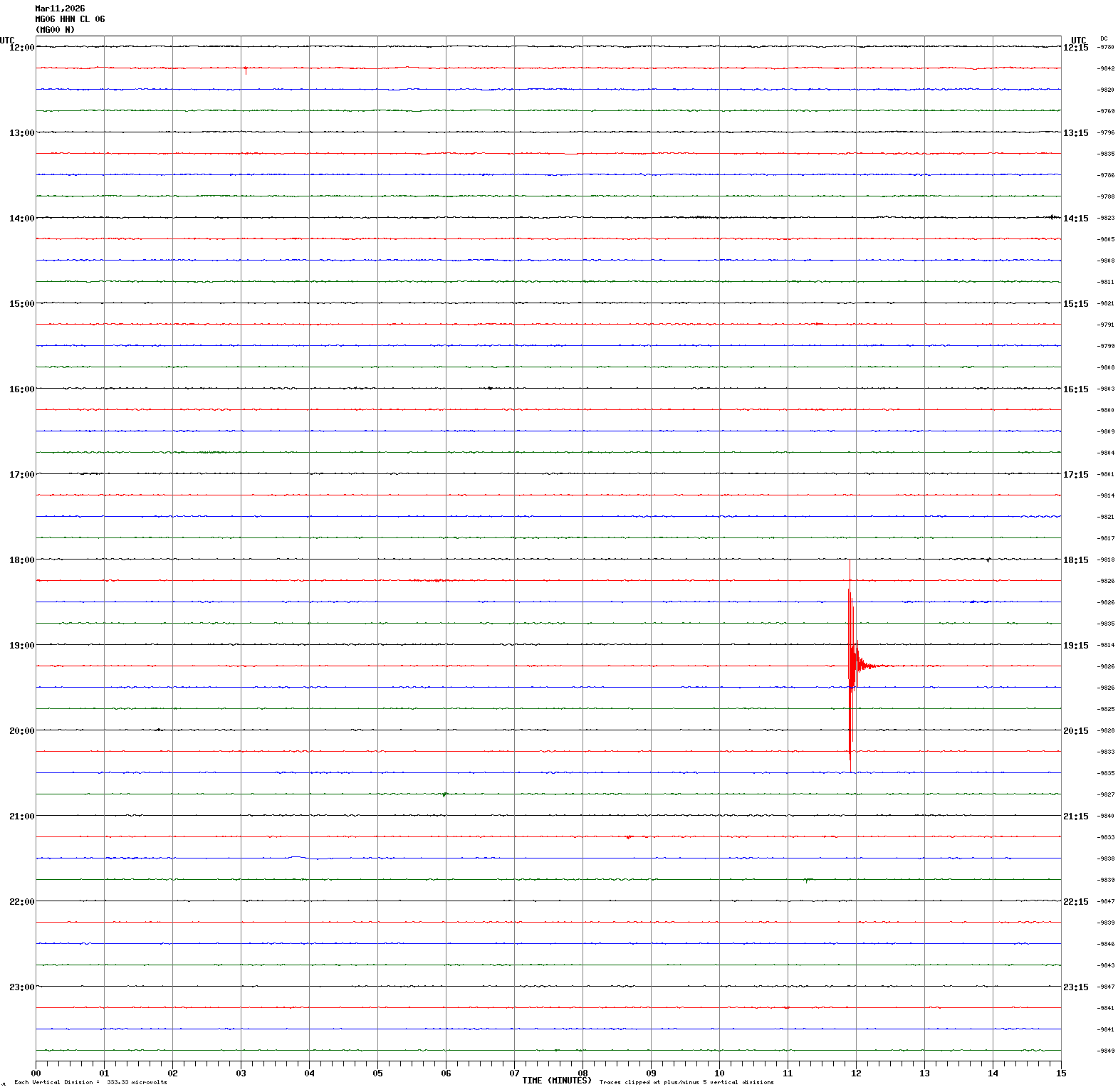Select minute 12 tick on bottom axis
Screen dimensions: 1118x1092
point(856,1073)
